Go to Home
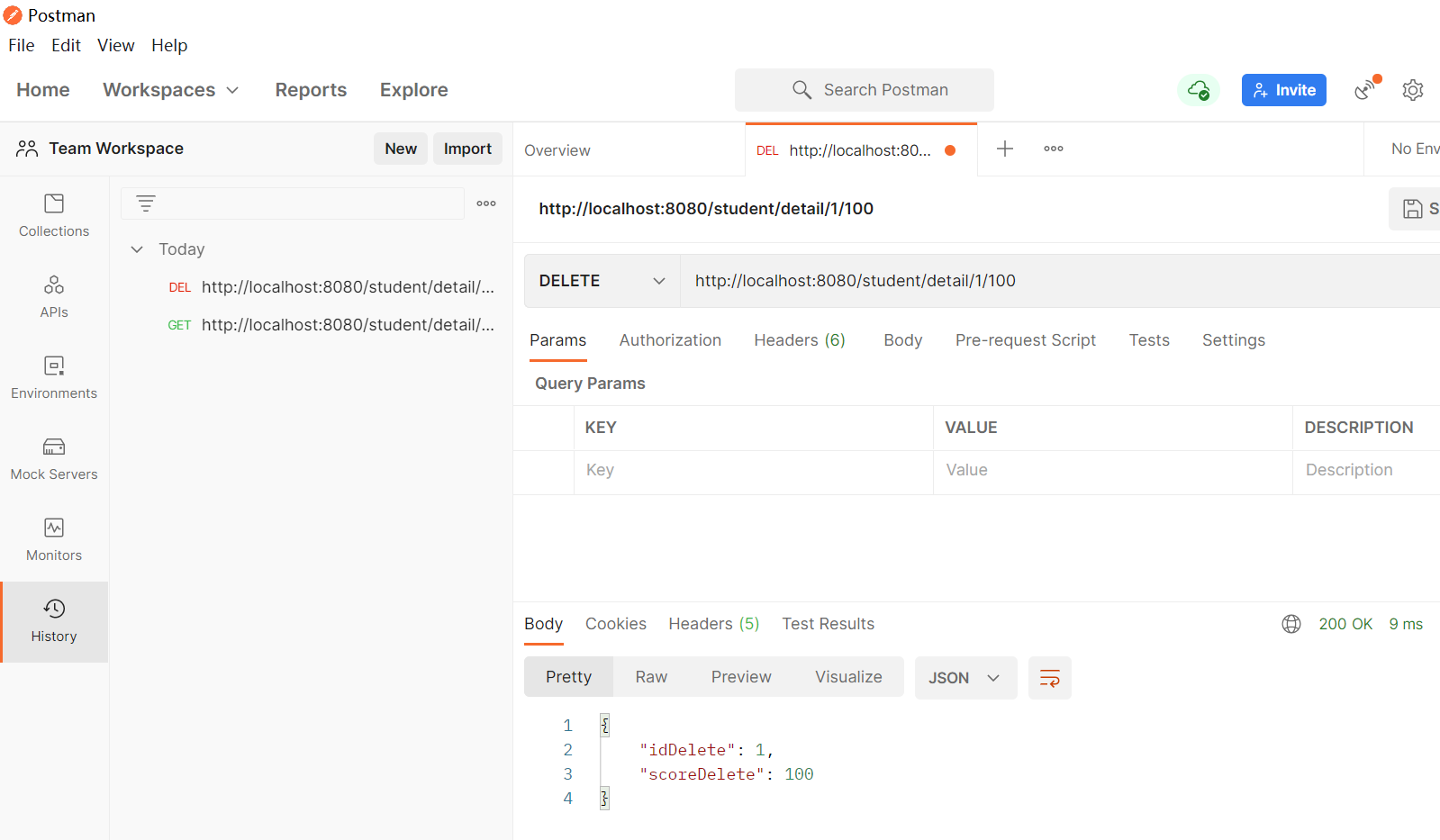1440x840 pixels. pyautogui.click(x=43, y=90)
